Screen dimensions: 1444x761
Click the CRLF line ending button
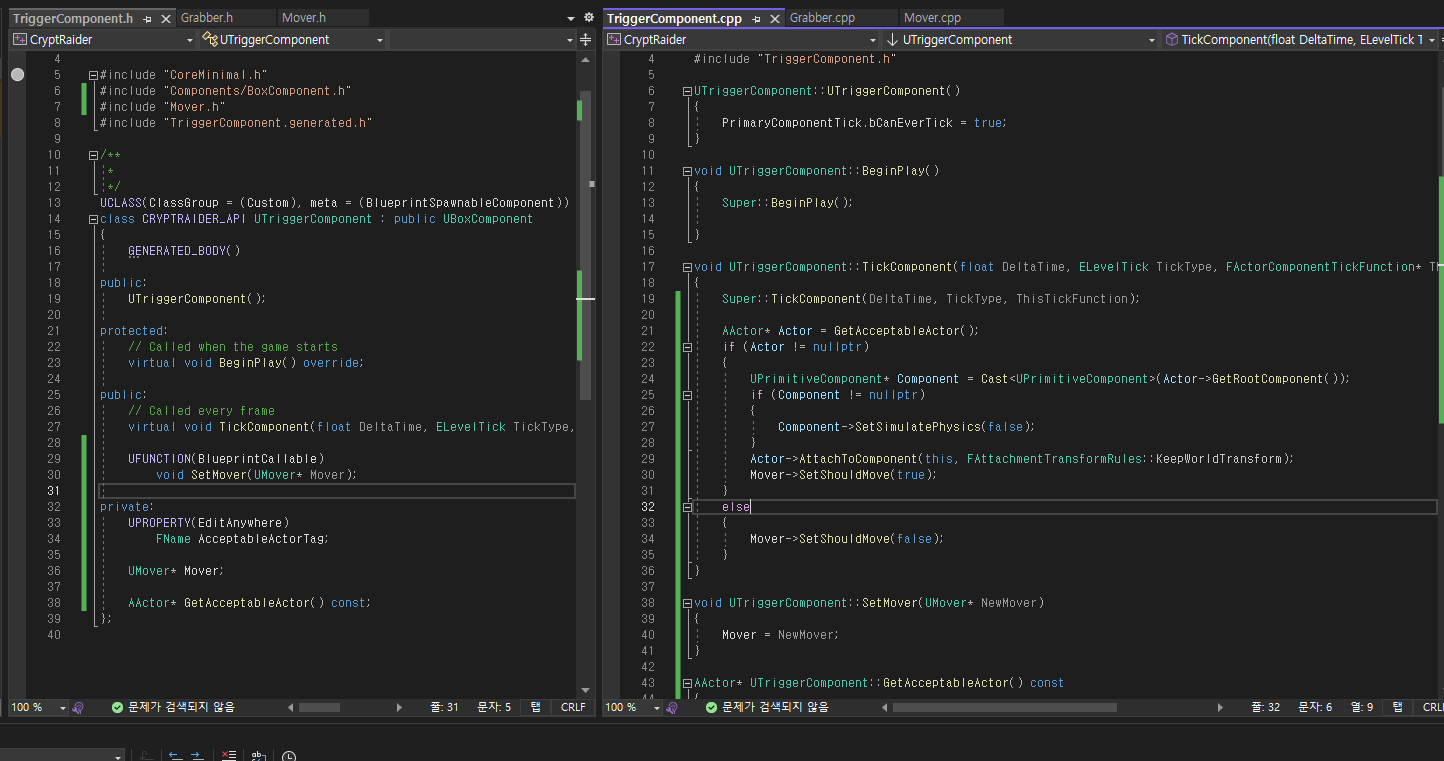click(x=573, y=707)
